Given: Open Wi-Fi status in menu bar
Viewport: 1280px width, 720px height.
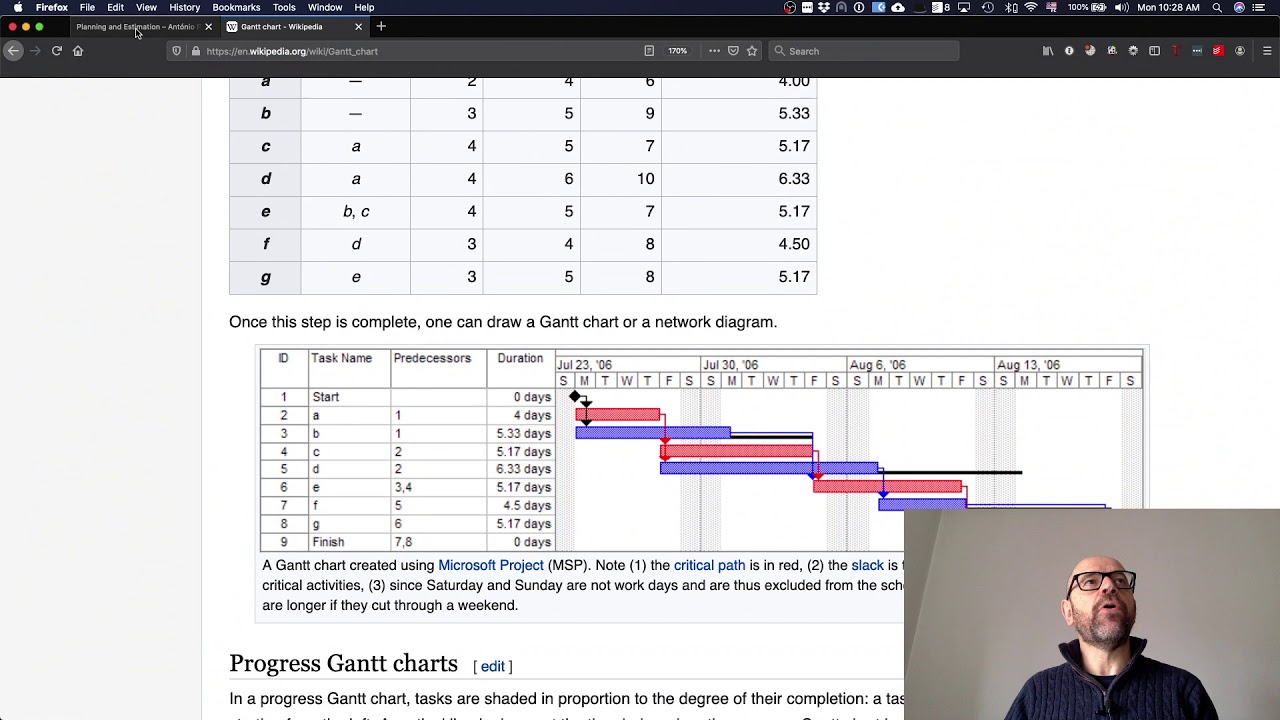Looking at the screenshot, I should (1030, 8).
